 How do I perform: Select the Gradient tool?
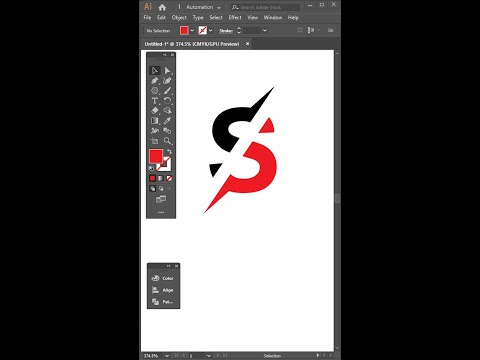[154, 121]
